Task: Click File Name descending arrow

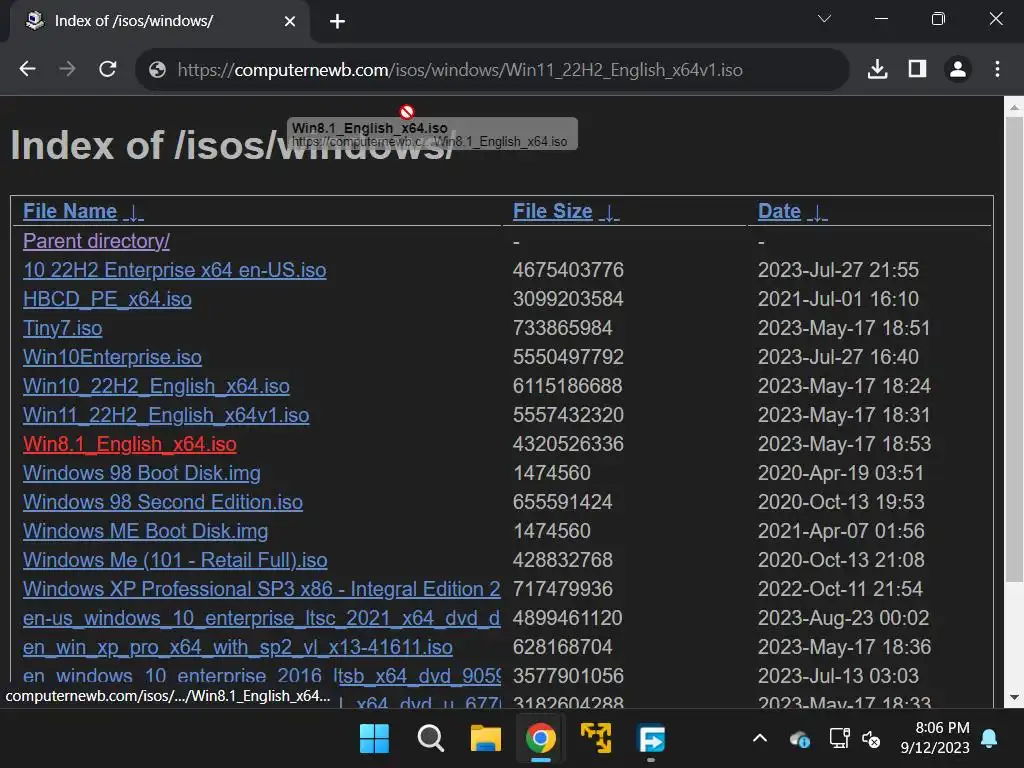Action: pos(133,212)
